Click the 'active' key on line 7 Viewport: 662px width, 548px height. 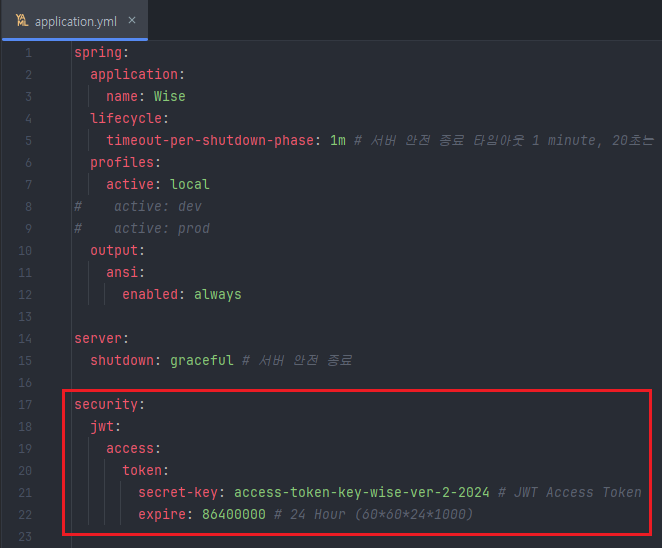point(130,184)
